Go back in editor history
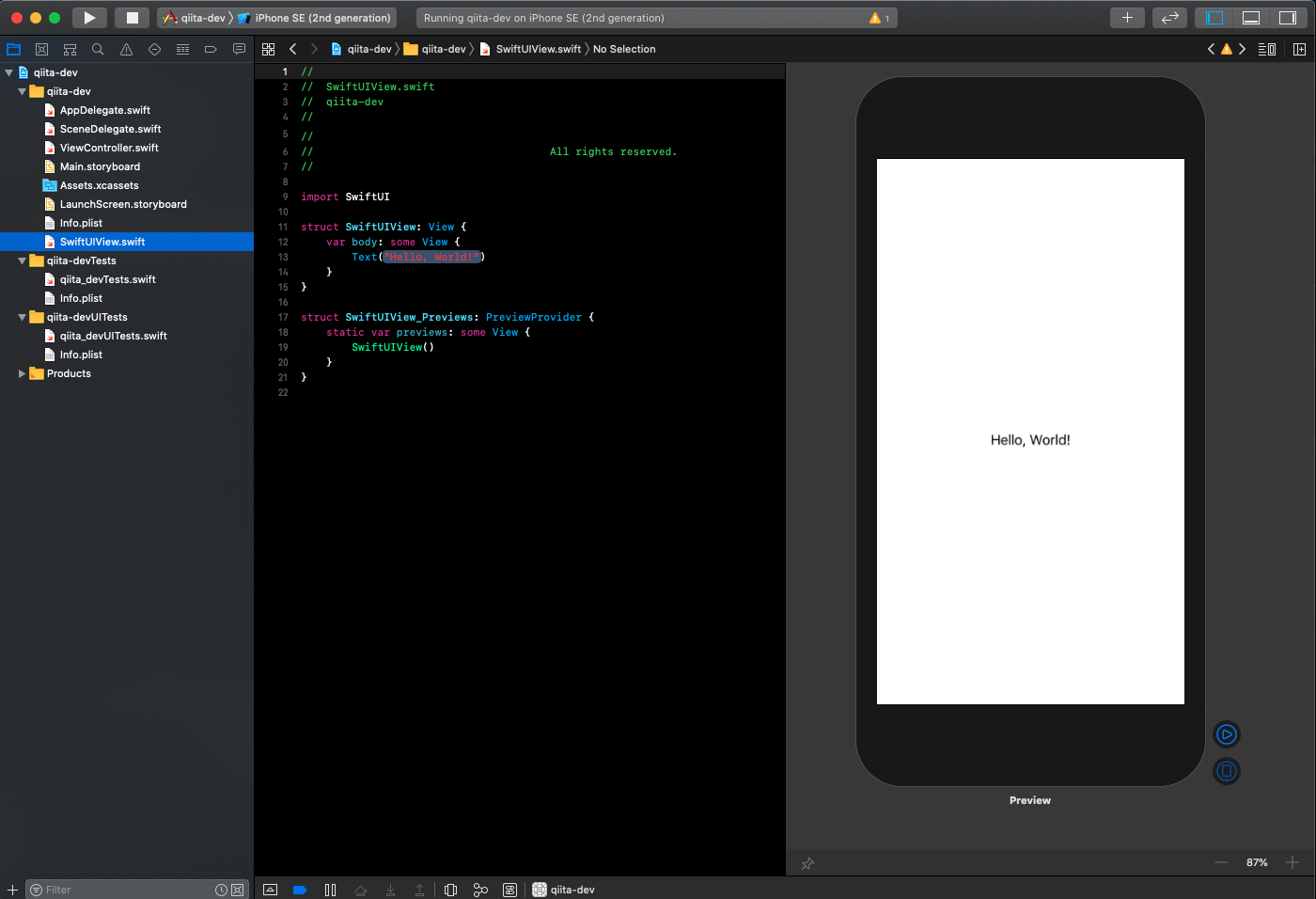The height and width of the screenshot is (899, 1316). pyautogui.click(x=293, y=49)
